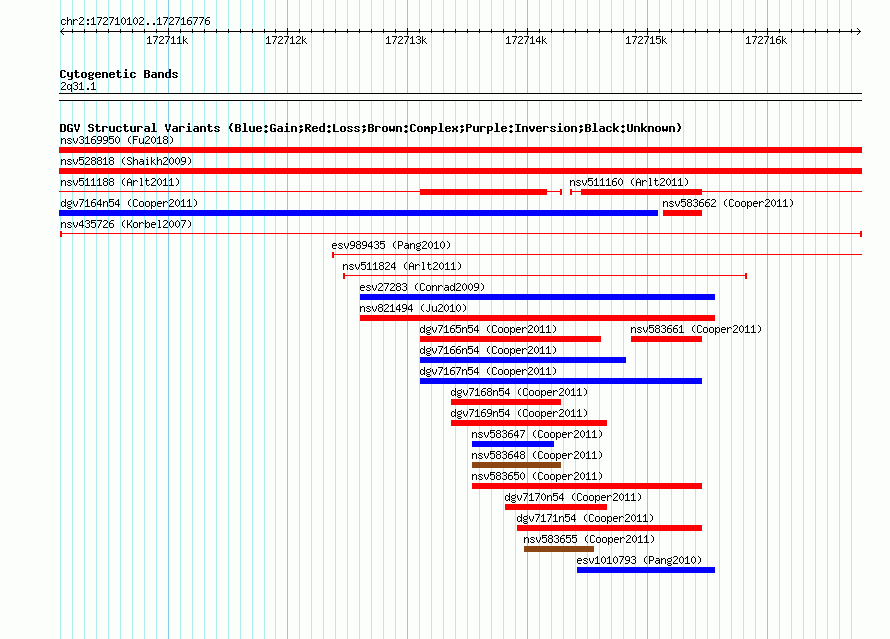Select the dgv7164n54 (Cooper2011) label

(129, 203)
